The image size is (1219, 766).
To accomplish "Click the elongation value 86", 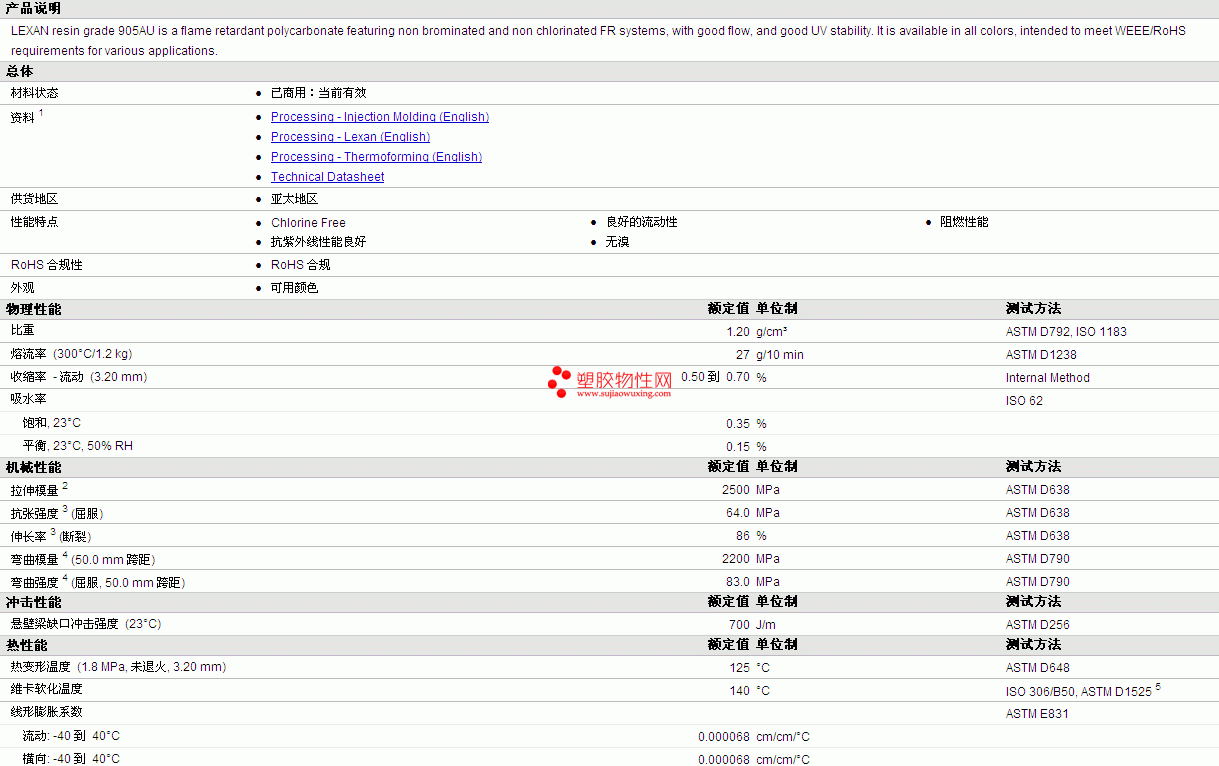I will [x=743, y=536].
